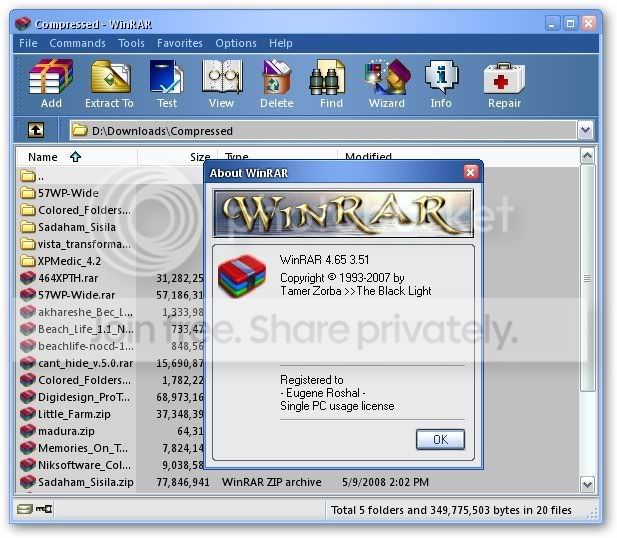Viewport: 617px width, 538px height.
Task: Click the 5/9/2008 2:02 PM modified date
Action: [385, 482]
